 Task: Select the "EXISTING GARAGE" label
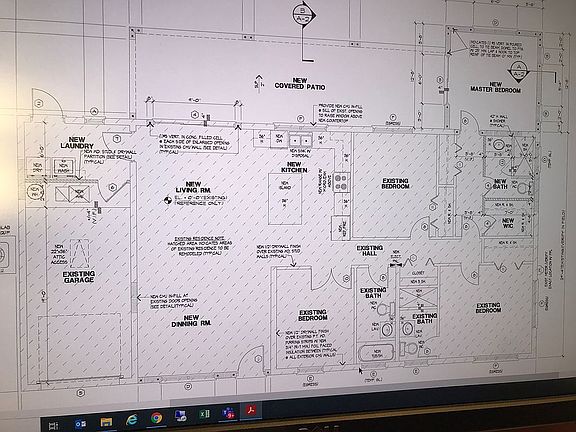point(79,277)
